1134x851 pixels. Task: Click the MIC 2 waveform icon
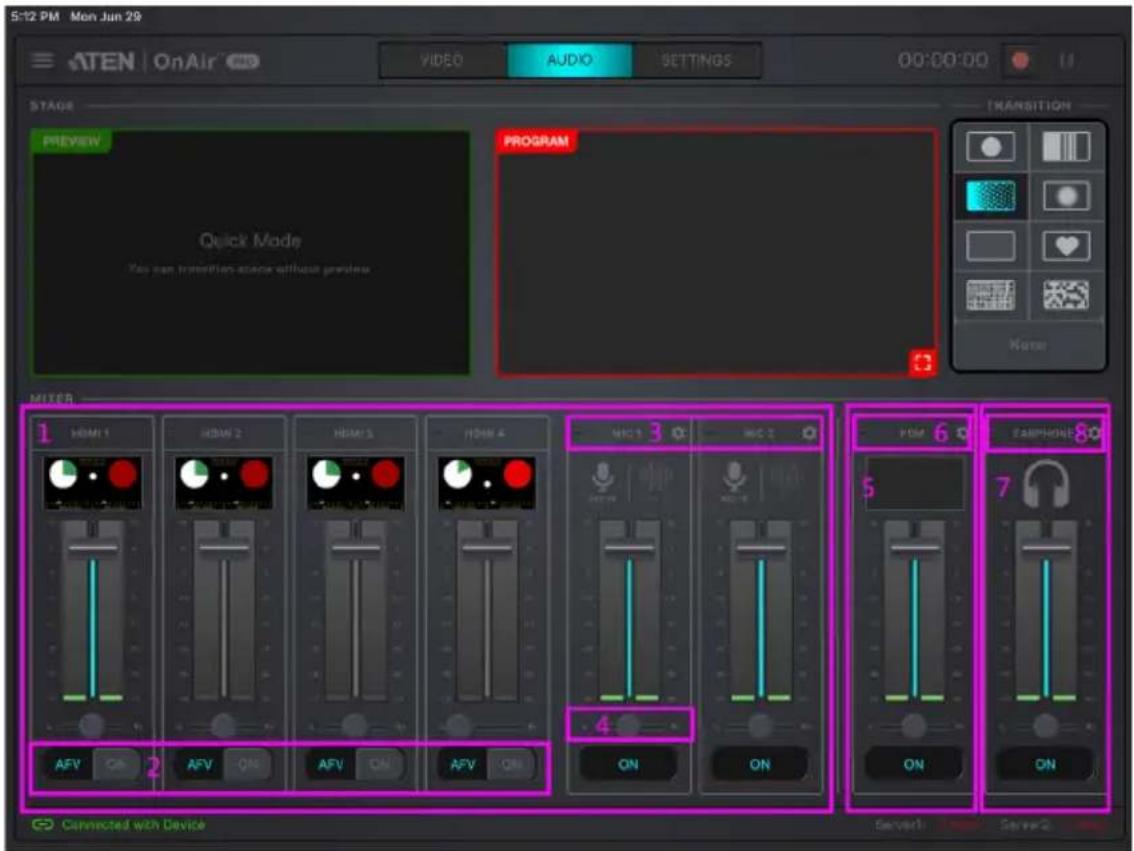pos(788,479)
